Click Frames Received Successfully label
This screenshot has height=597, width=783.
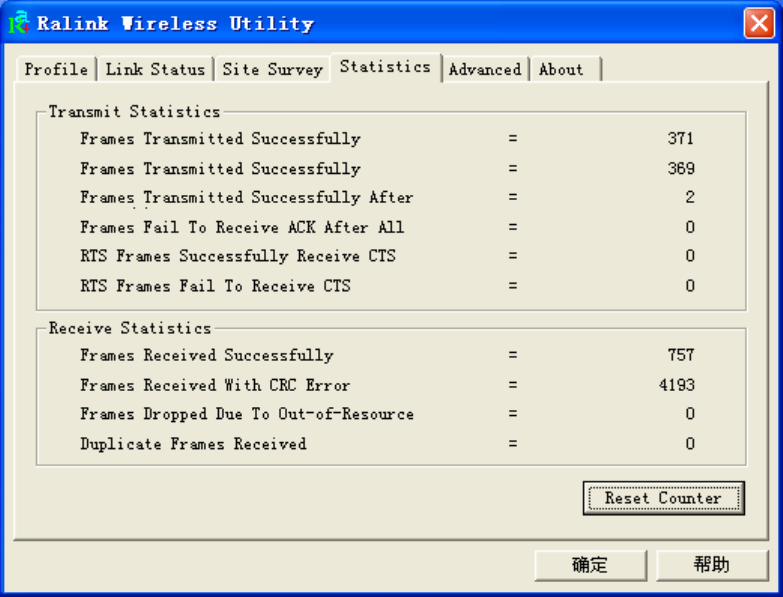(x=207, y=355)
